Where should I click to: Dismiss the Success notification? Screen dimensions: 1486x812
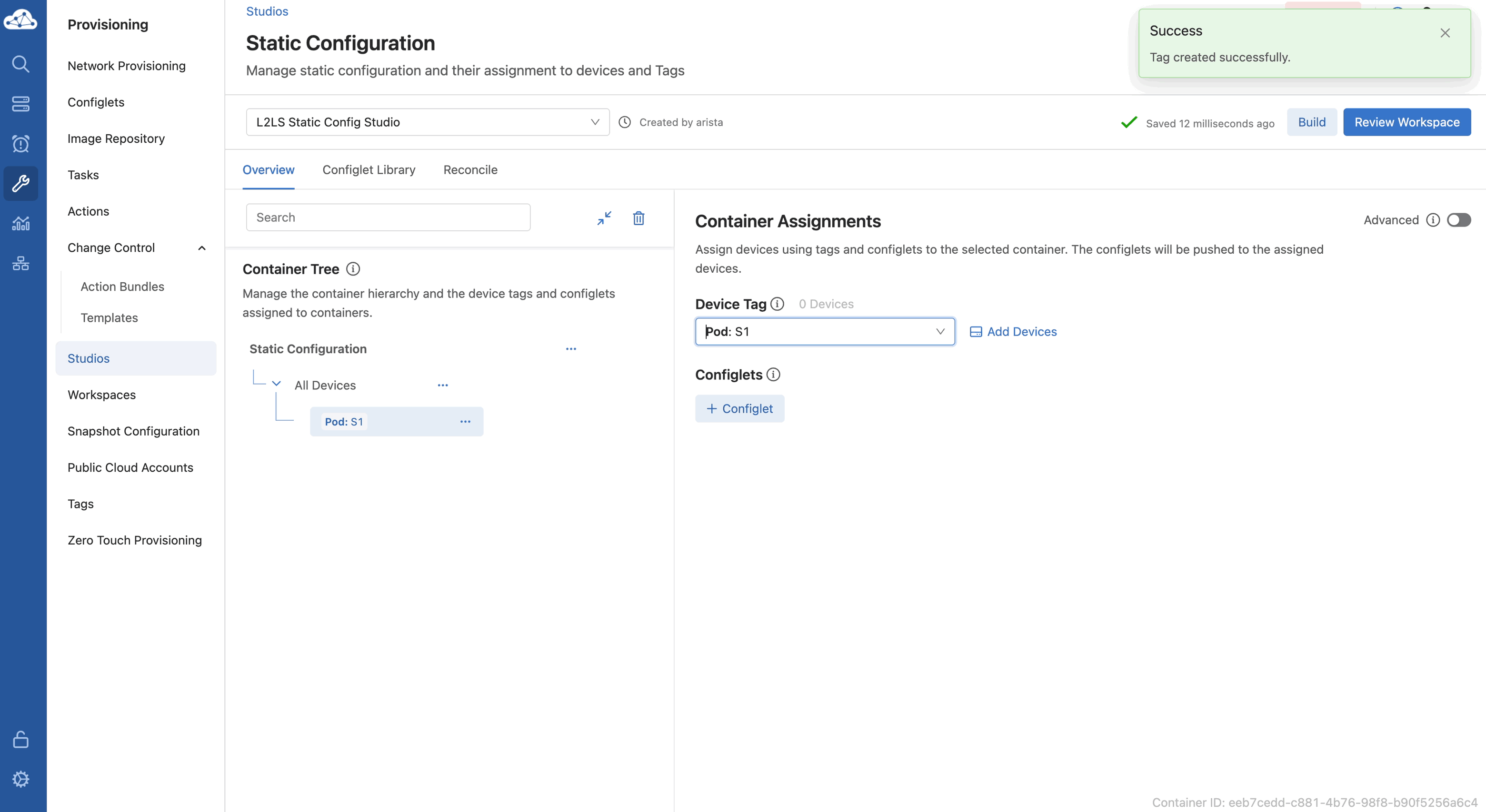coord(1445,33)
